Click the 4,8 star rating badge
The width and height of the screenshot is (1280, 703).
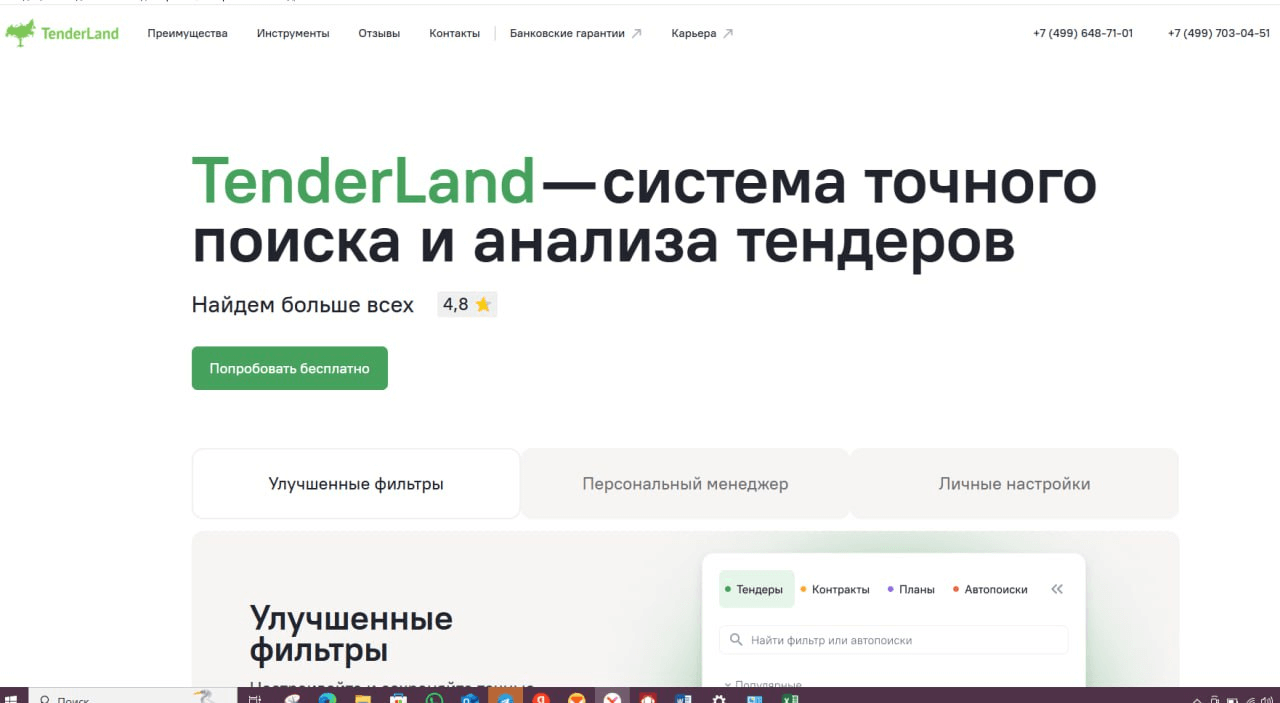tap(467, 305)
